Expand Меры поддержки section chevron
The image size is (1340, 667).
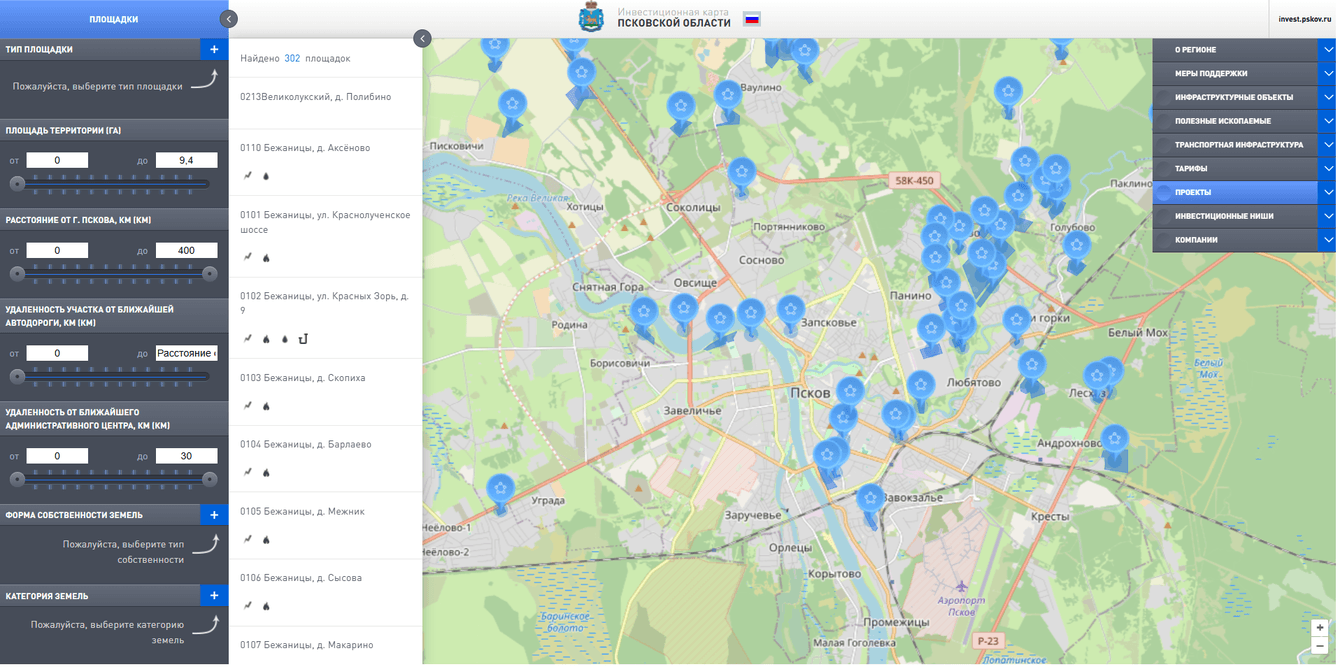(1327, 73)
